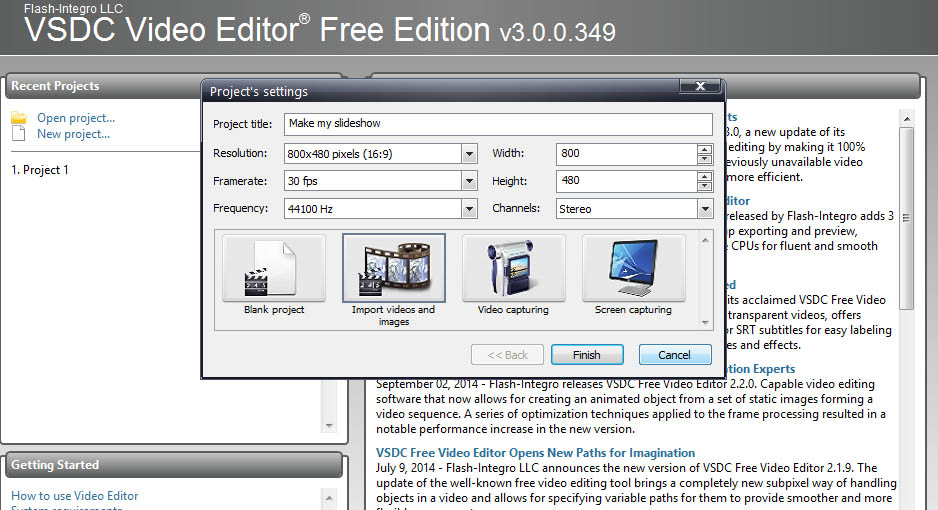938x510 pixels.
Task: Choose Import videos and images icon
Action: (394, 268)
